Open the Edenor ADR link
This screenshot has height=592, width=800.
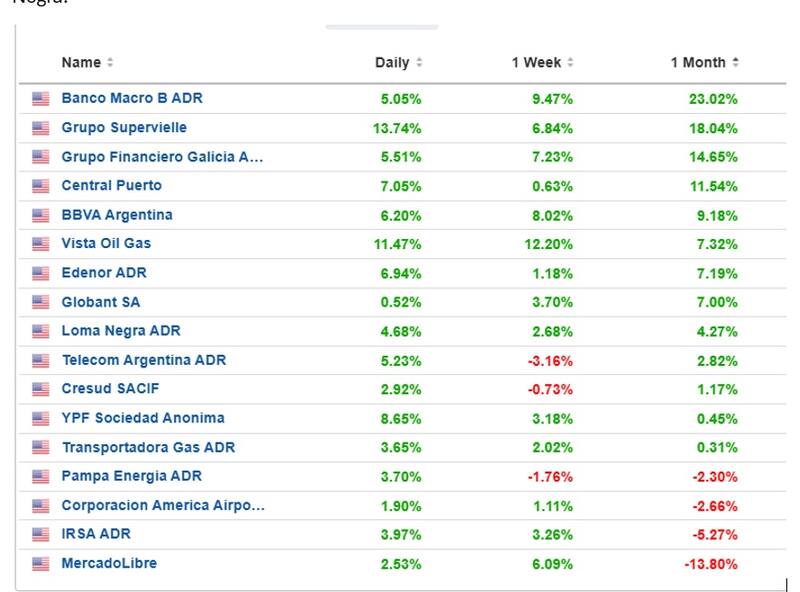pos(104,273)
